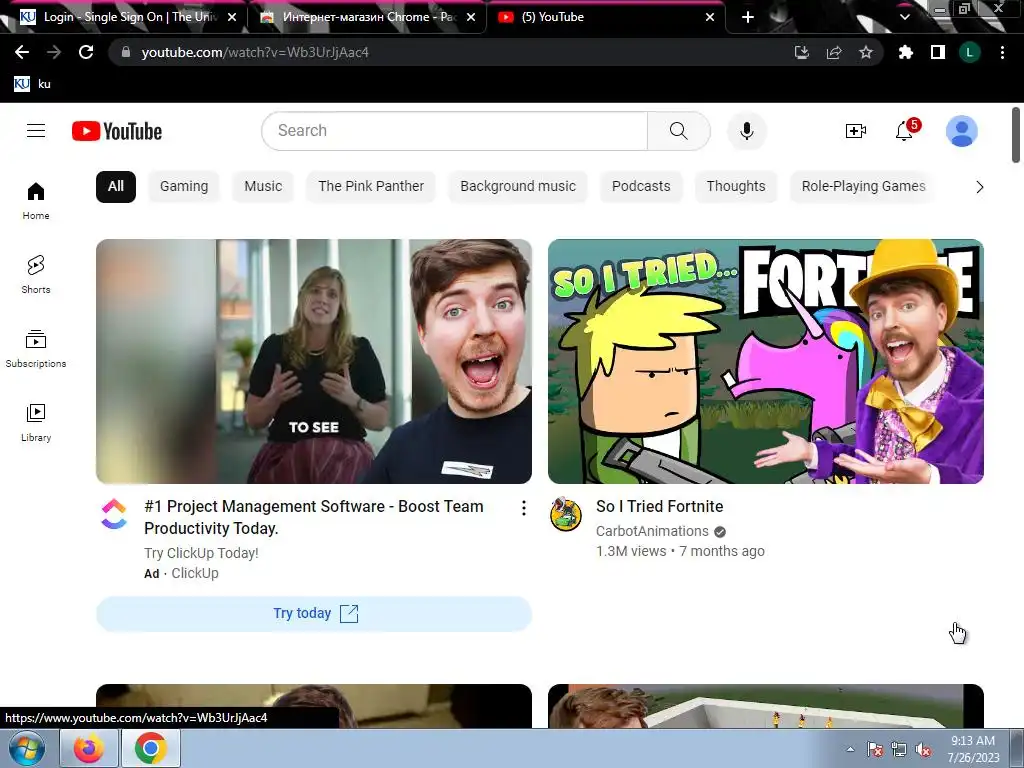Open Chrome profile L avatar
1024x768 pixels.
[970, 52]
